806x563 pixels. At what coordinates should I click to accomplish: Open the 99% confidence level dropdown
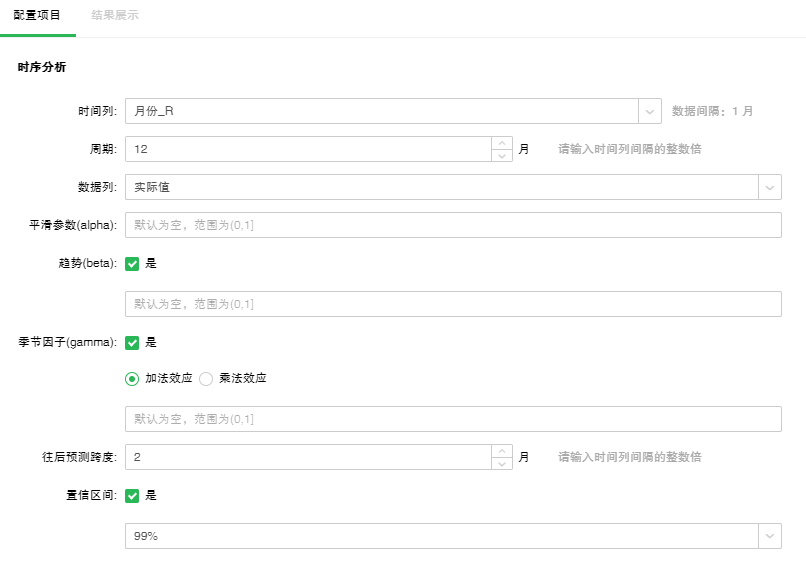click(x=452, y=536)
